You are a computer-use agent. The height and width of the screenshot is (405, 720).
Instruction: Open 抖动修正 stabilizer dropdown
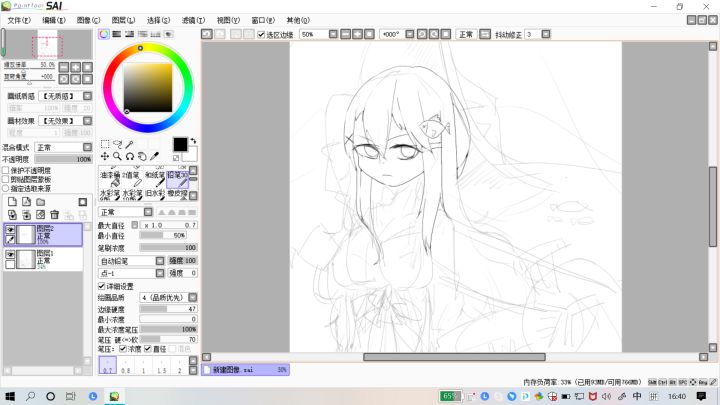tap(546, 34)
